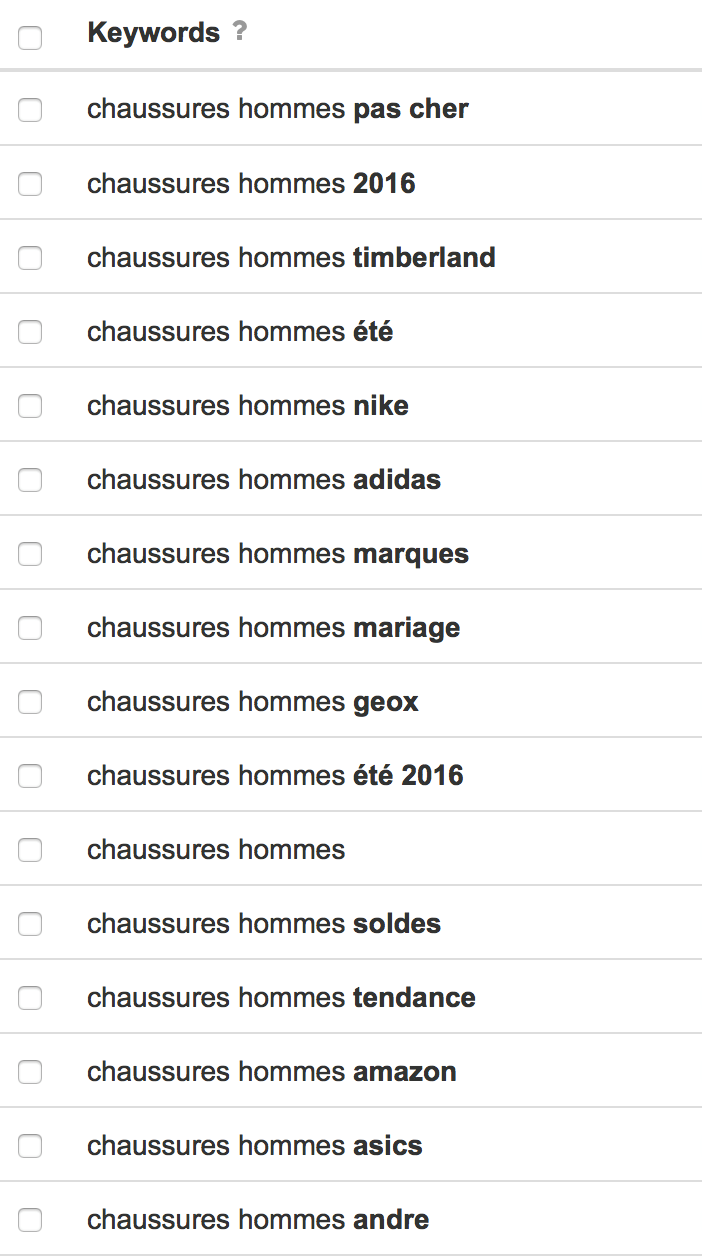Select checkbox for 'chaussures hommes 2016' row
Viewport: 702px width, 1258px height.
coord(30,184)
